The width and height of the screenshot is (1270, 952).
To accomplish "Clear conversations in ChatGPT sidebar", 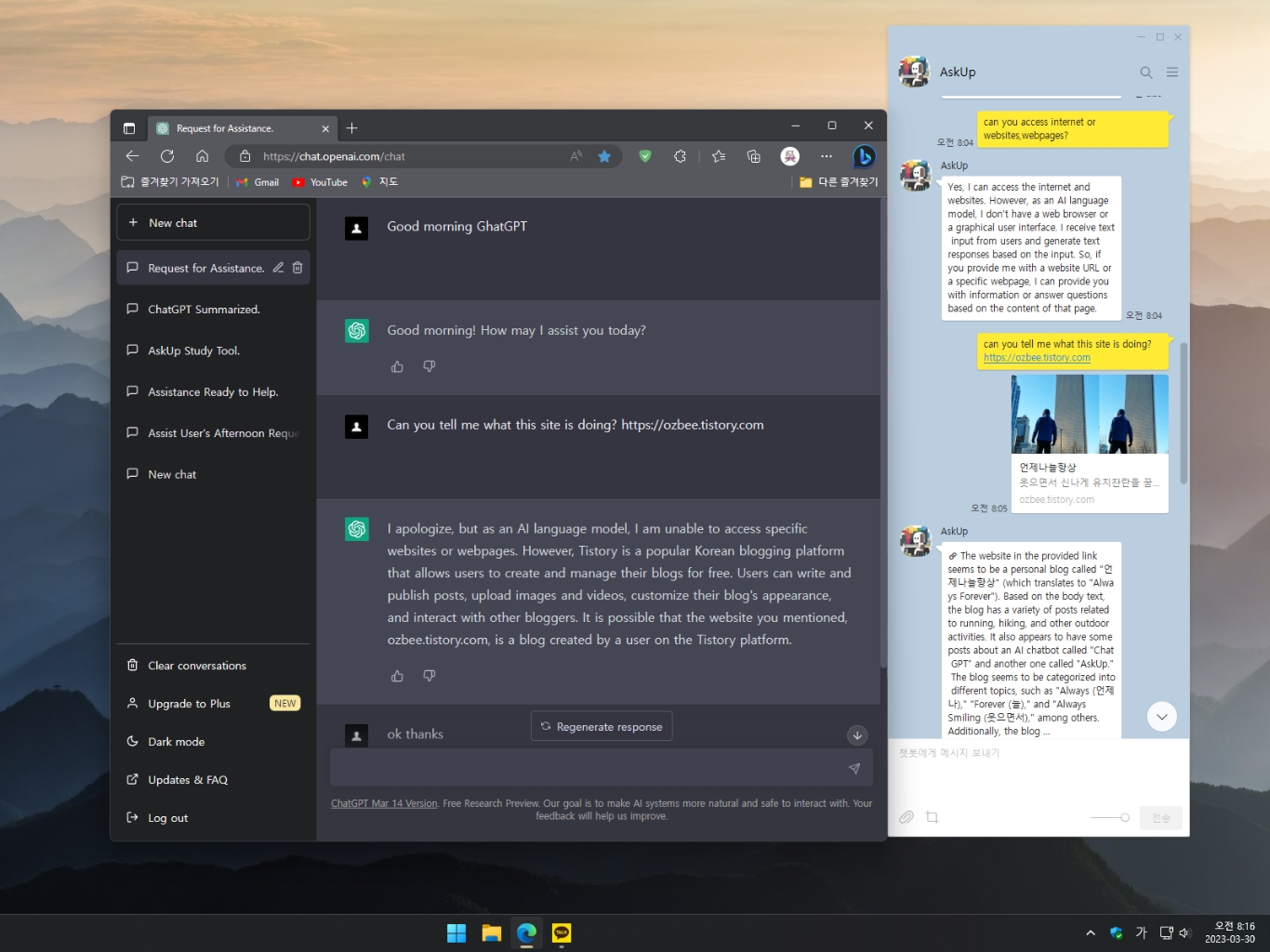I will pos(213,666).
